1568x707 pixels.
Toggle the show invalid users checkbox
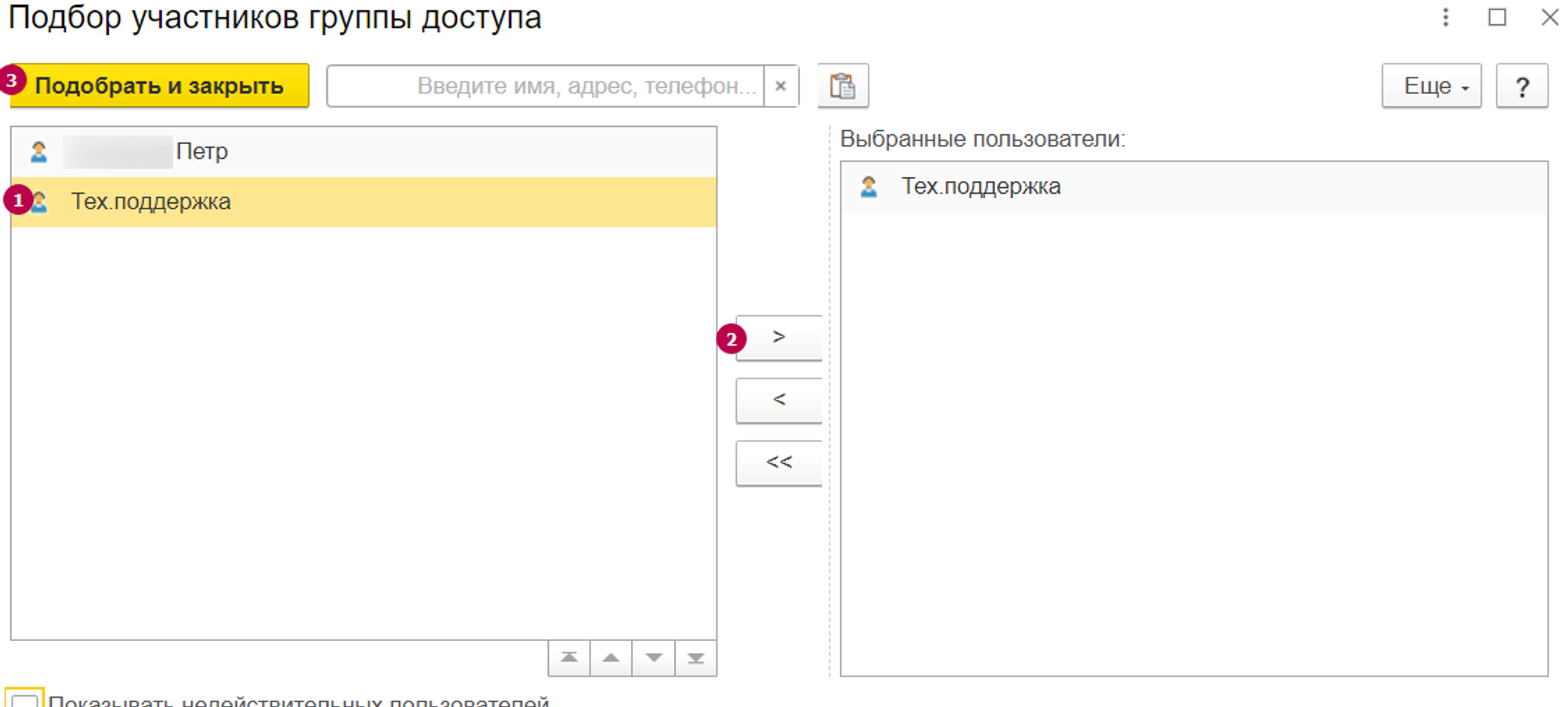[24, 700]
